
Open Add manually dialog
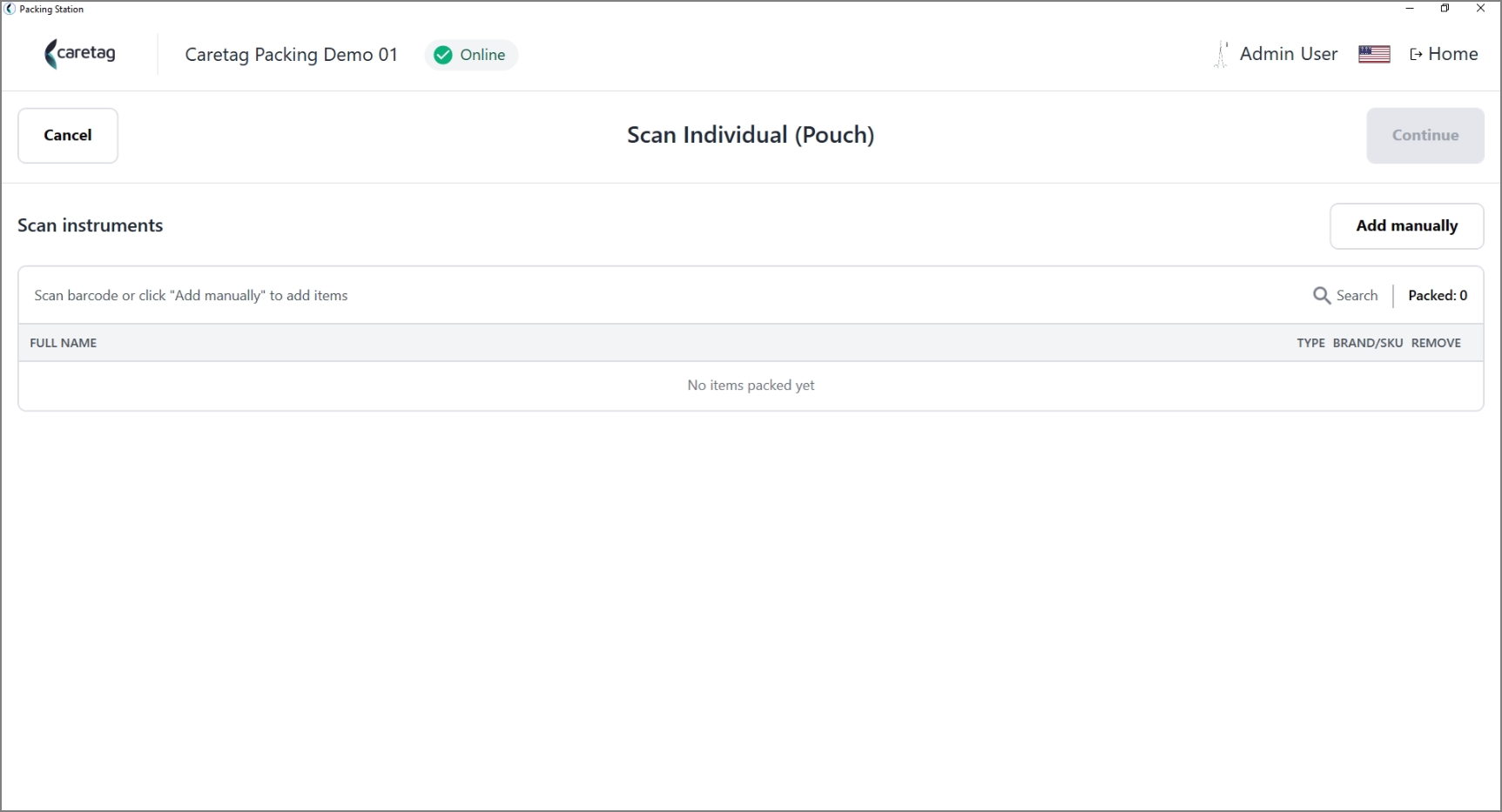tap(1406, 226)
